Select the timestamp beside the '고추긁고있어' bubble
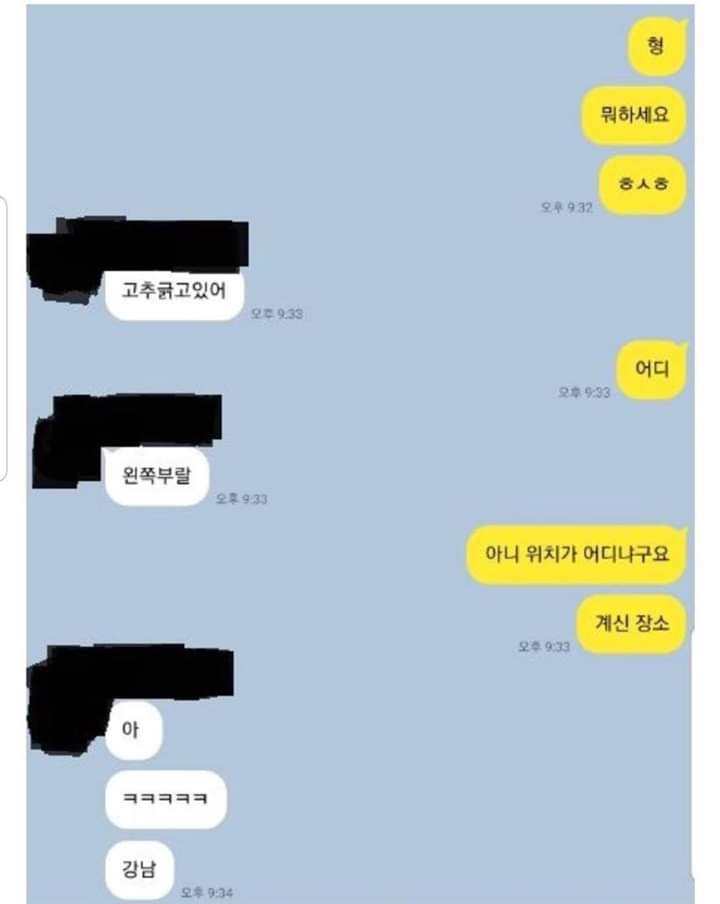Screen dimensions: 720x904 coord(277,314)
